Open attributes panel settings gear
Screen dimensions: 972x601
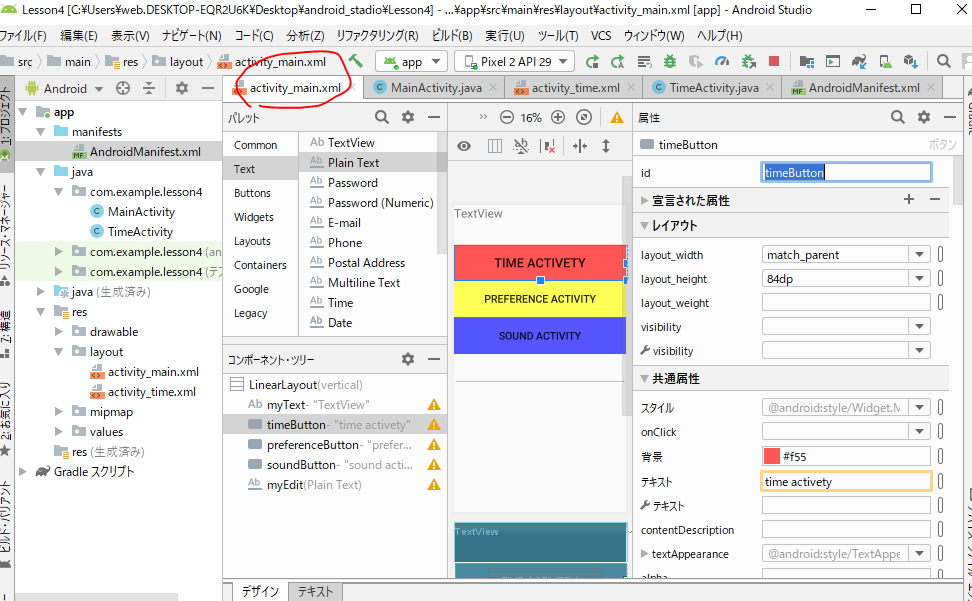[924, 117]
